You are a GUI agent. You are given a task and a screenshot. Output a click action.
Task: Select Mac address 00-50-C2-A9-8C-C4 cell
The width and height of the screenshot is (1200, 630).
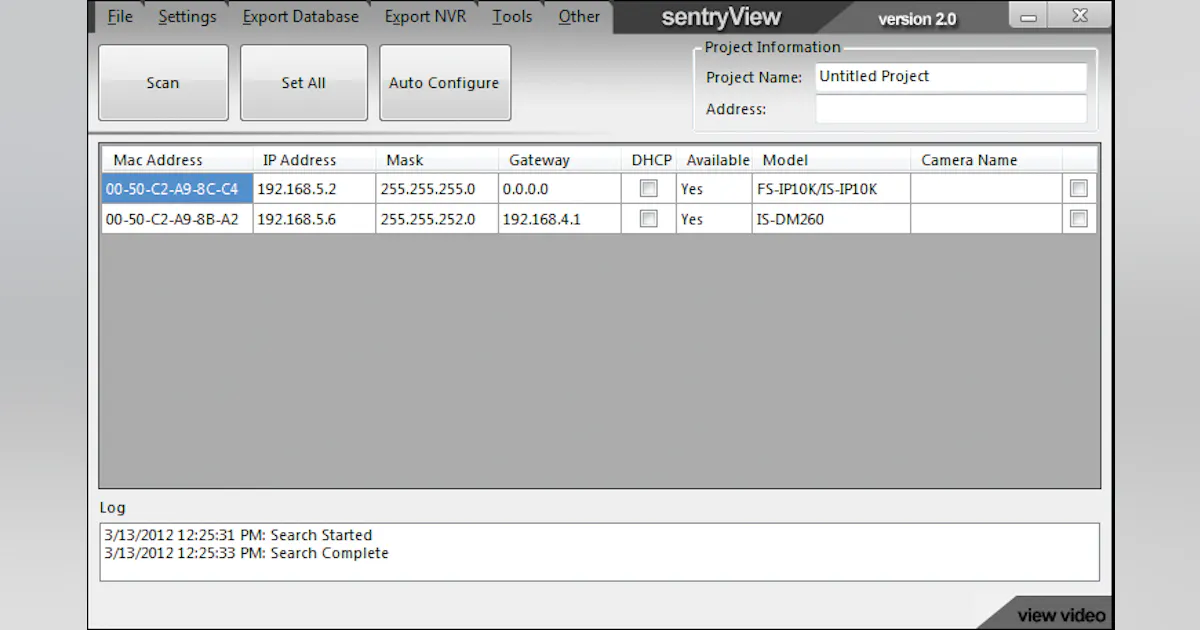click(x=177, y=188)
